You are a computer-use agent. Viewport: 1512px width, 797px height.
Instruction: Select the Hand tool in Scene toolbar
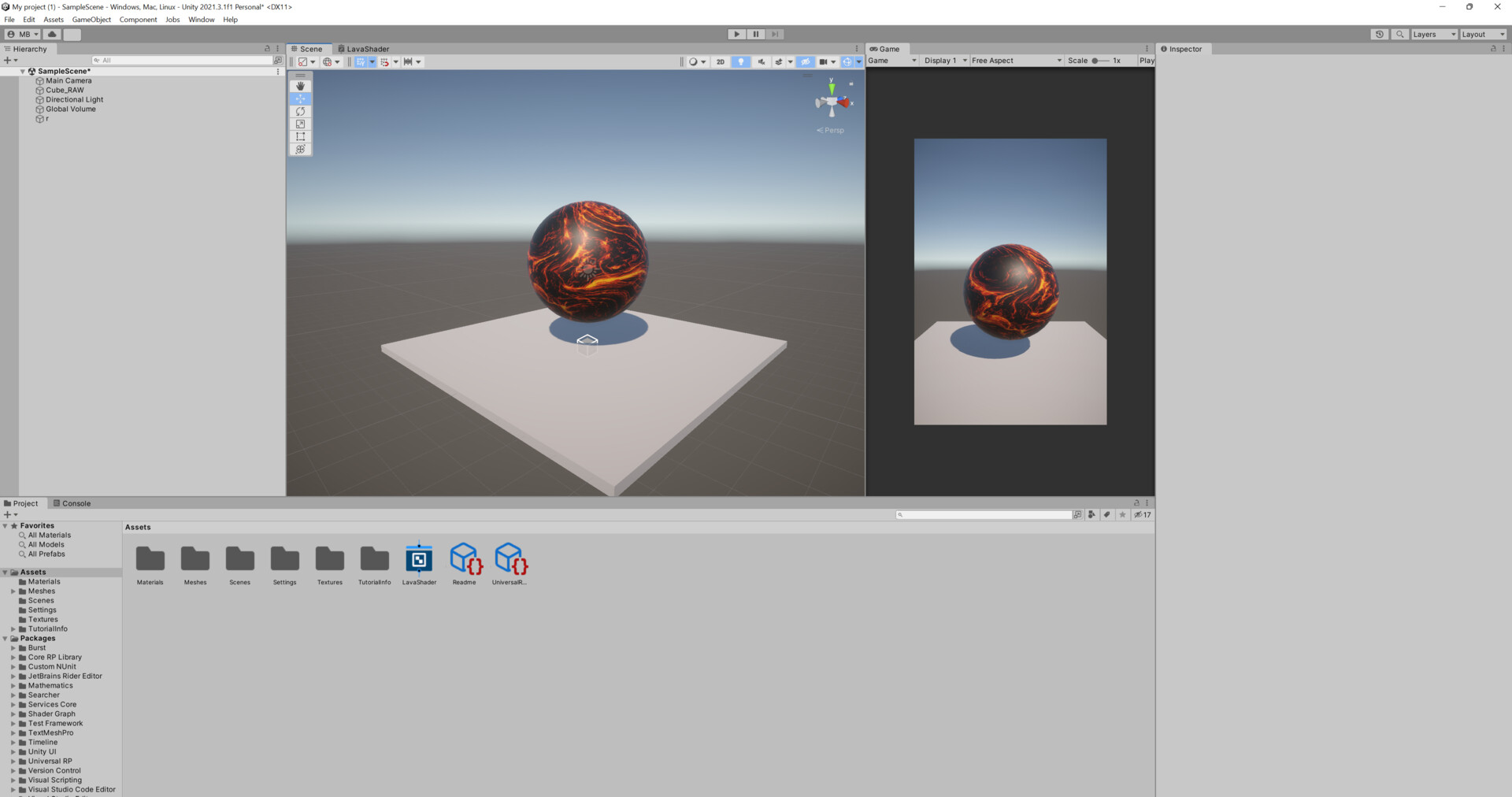(x=300, y=85)
